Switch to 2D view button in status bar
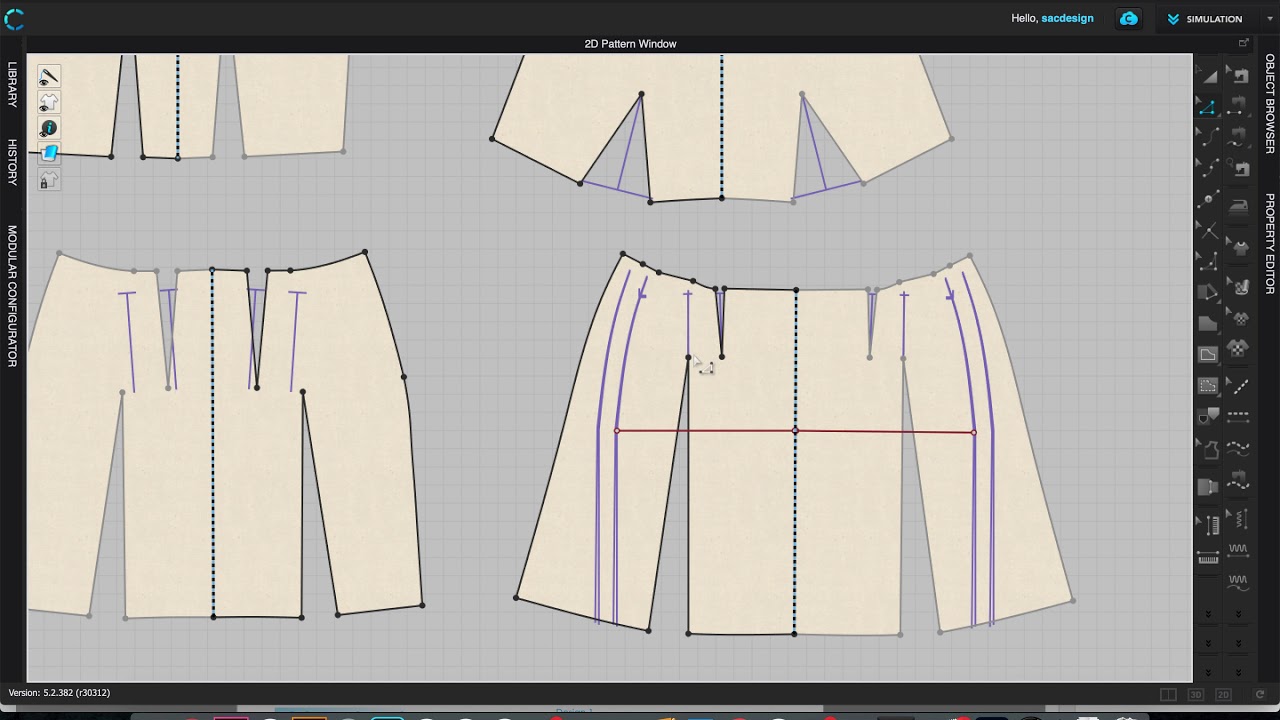This screenshot has width=1280, height=720. (x=1223, y=694)
